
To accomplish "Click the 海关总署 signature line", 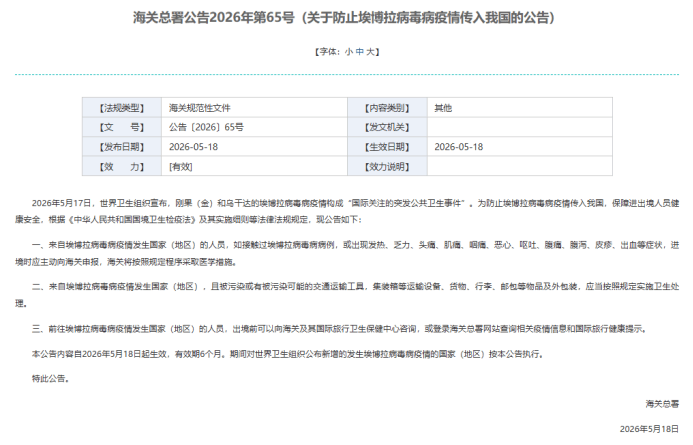I will pyautogui.click(x=662, y=404).
